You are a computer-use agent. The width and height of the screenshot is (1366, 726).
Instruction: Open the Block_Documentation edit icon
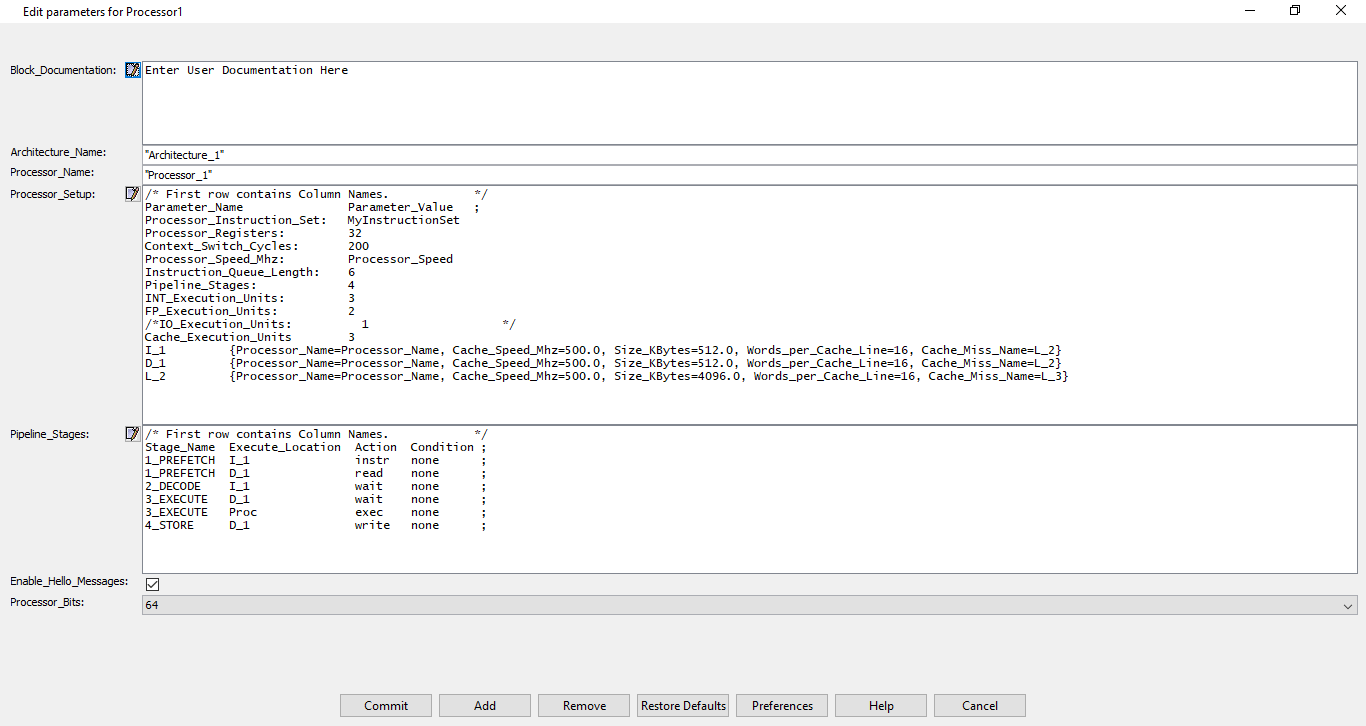[133, 70]
